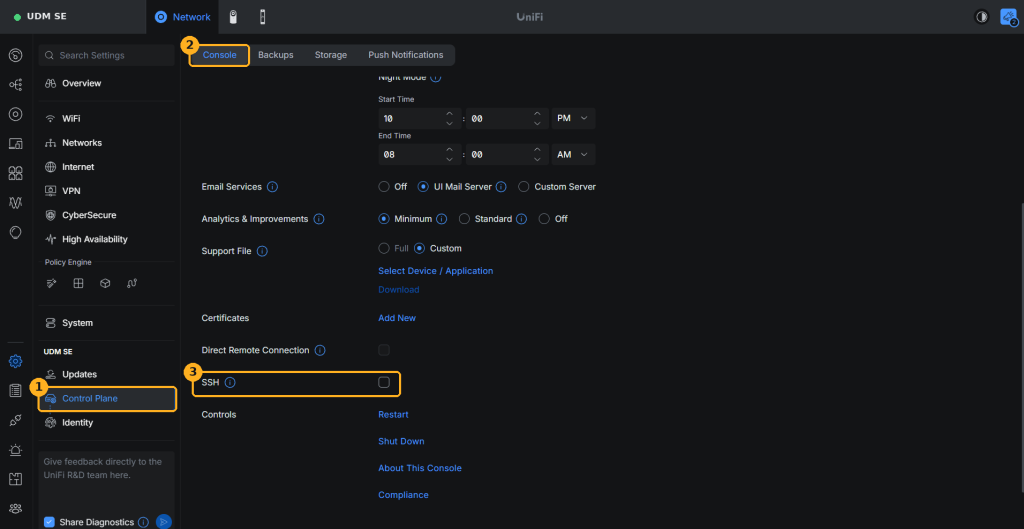Switch to the Console tab
The width and height of the screenshot is (1024, 529).
point(219,55)
